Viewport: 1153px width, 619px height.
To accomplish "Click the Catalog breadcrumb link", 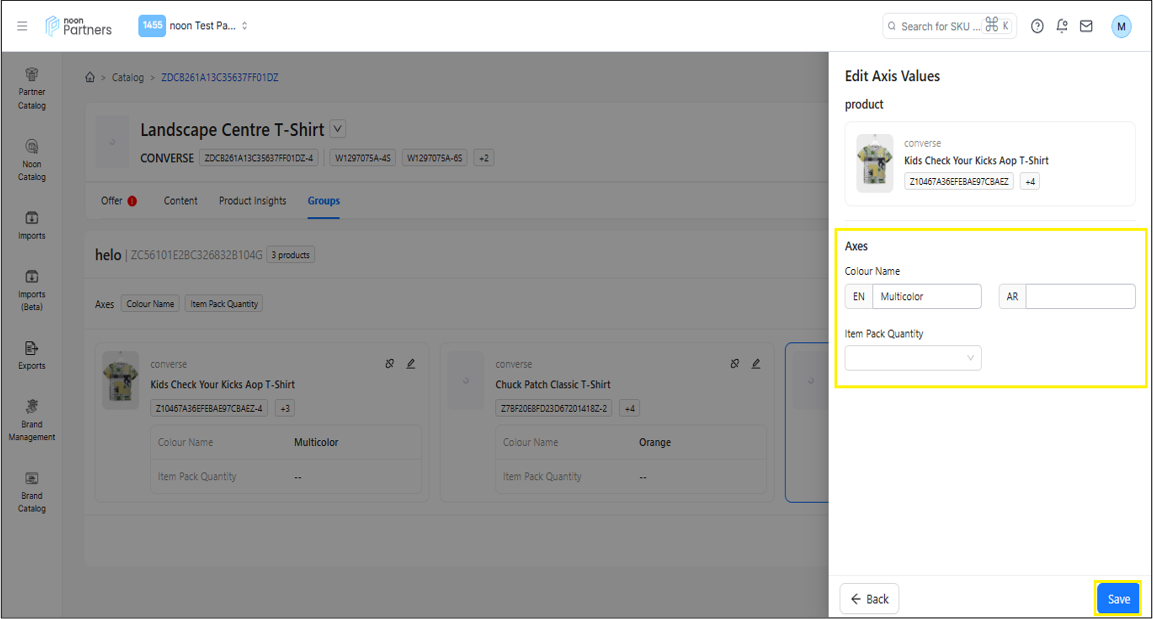I will [128, 78].
